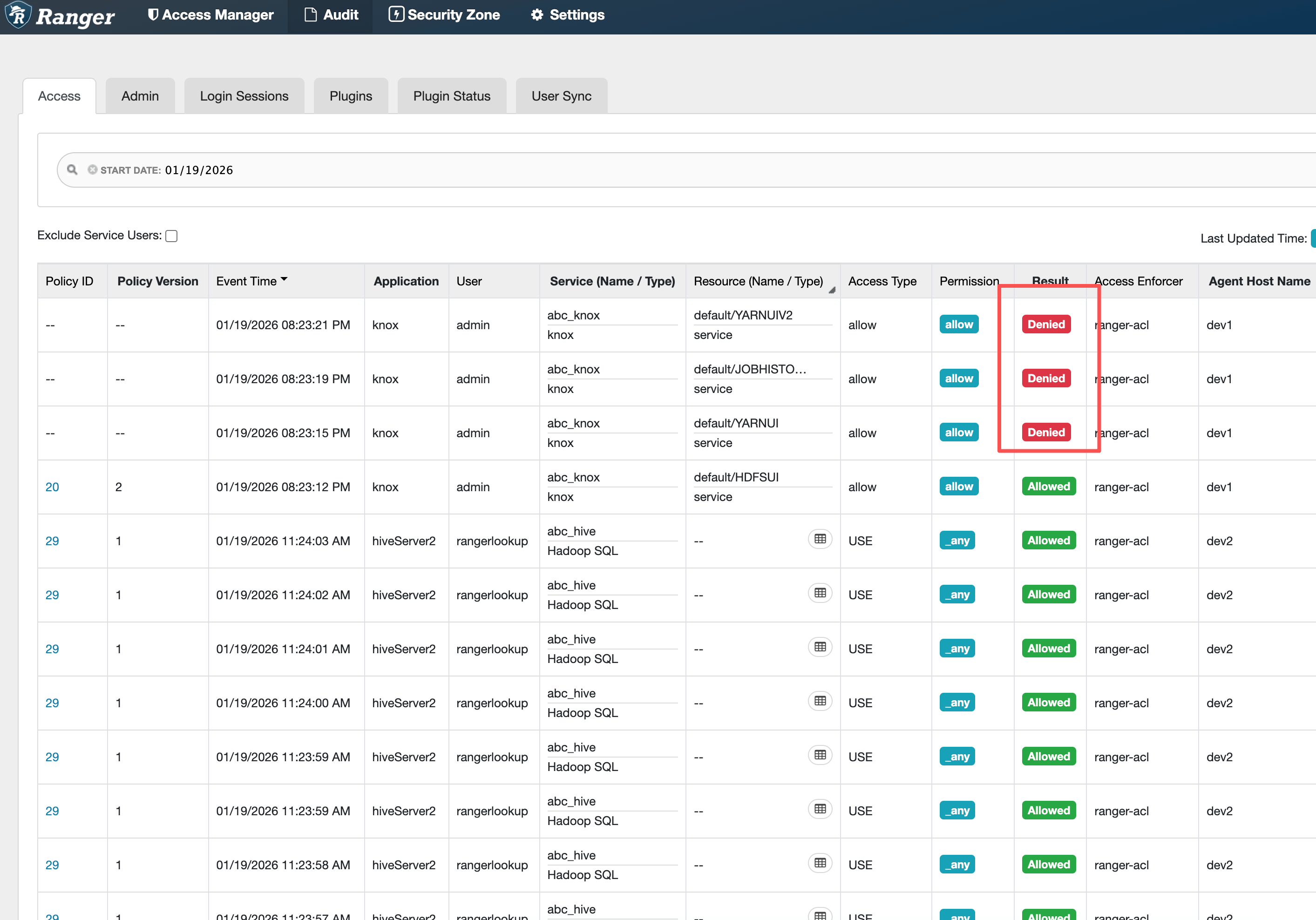Open table icon for 11:24:02 AM row

[x=820, y=593]
